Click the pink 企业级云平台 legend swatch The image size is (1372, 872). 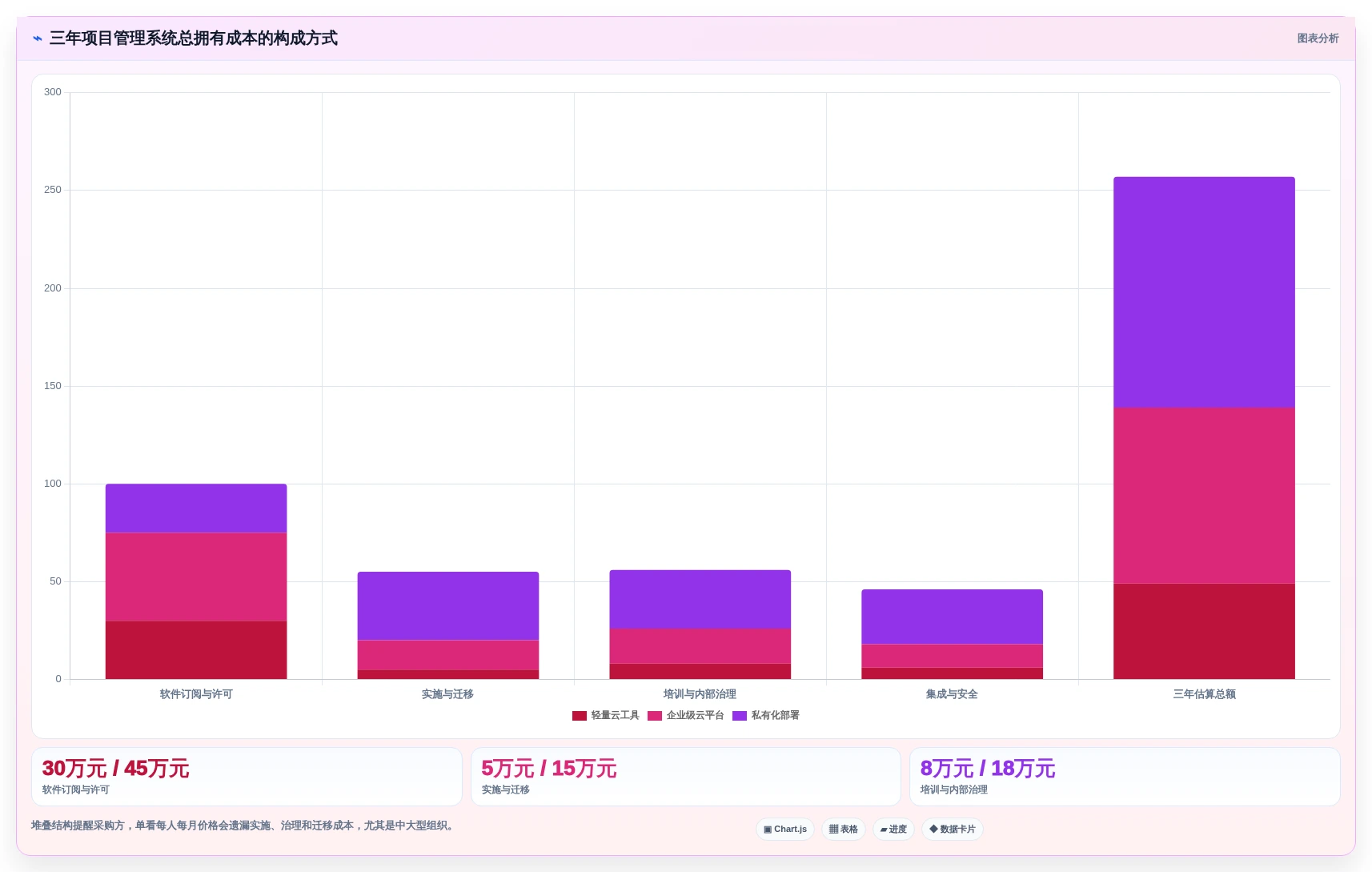(655, 716)
